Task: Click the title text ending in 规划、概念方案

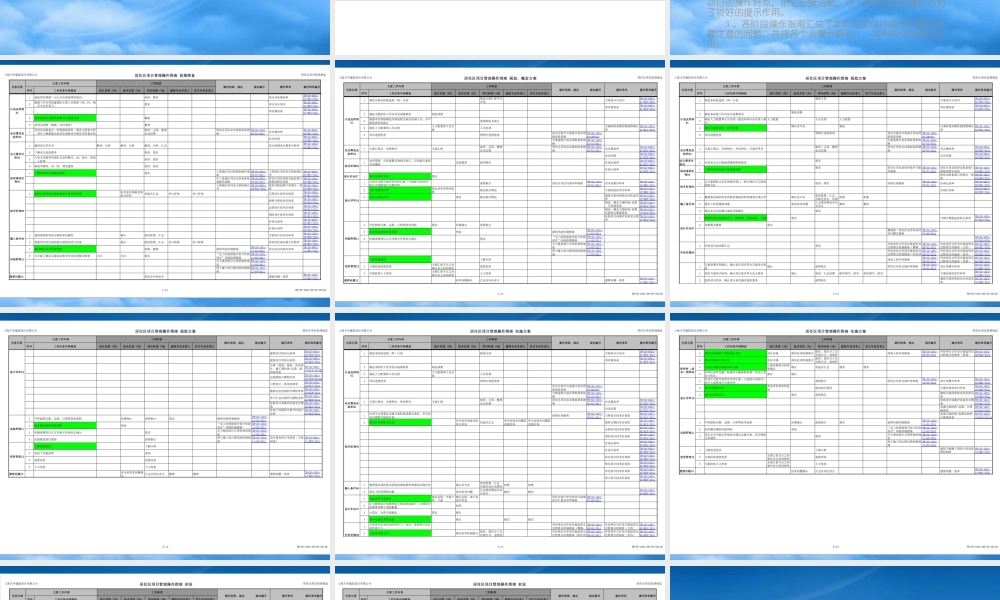Action: point(500,78)
